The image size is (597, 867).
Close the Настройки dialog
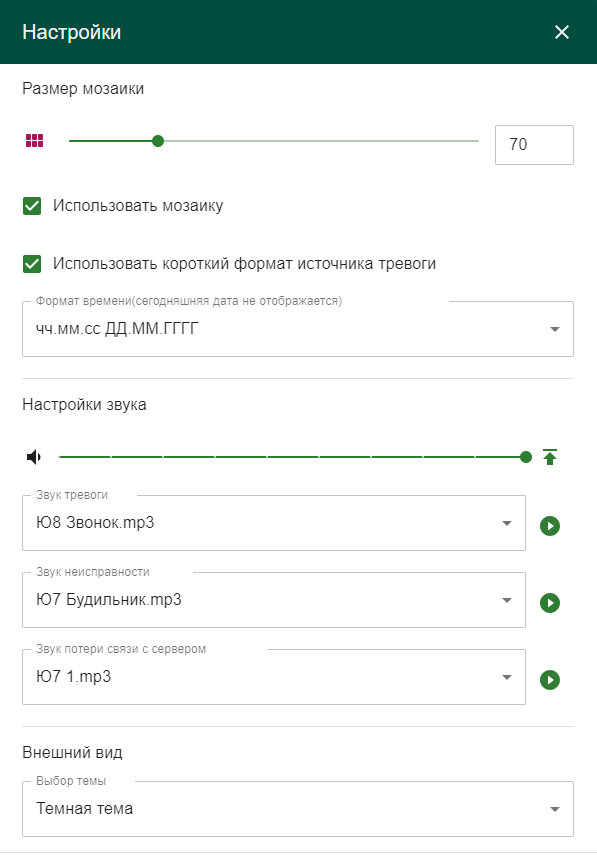(562, 32)
